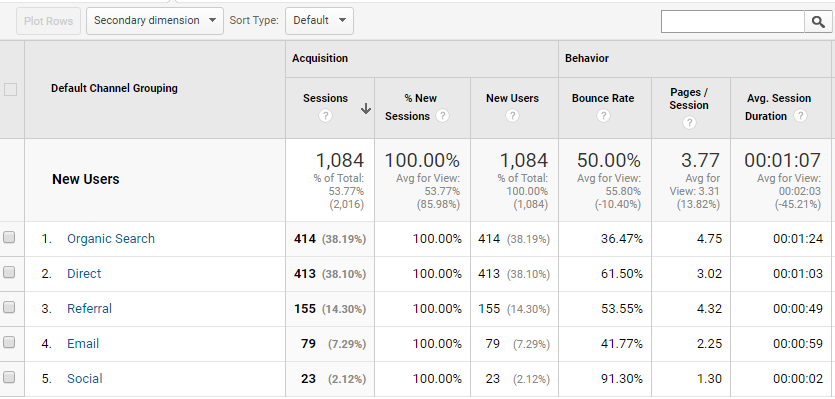Sort by Pages / Session column header
This screenshot has width=835, height=399.
point(689,99)
